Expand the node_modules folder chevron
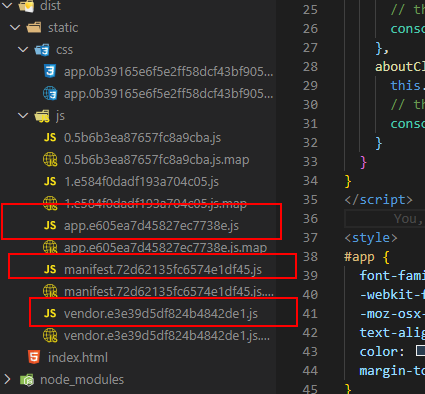 click(7, 379)
